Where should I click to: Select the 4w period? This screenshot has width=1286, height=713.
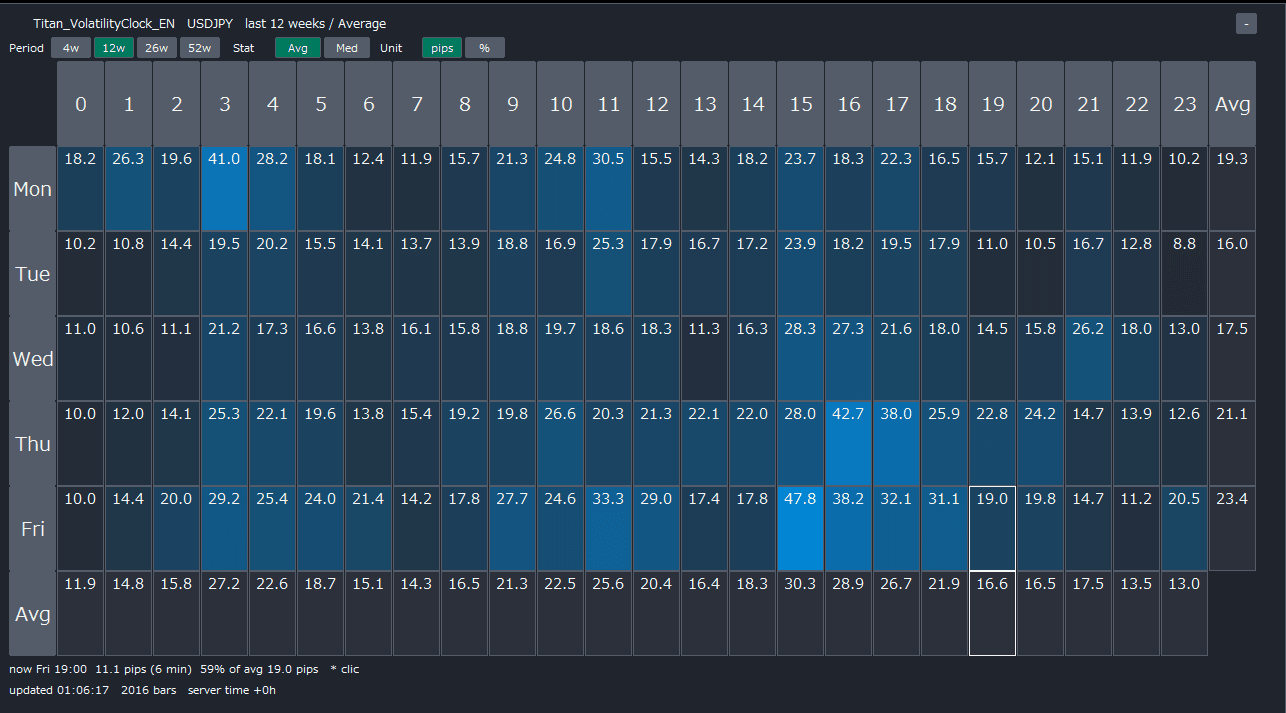click(x=71, y=48)
